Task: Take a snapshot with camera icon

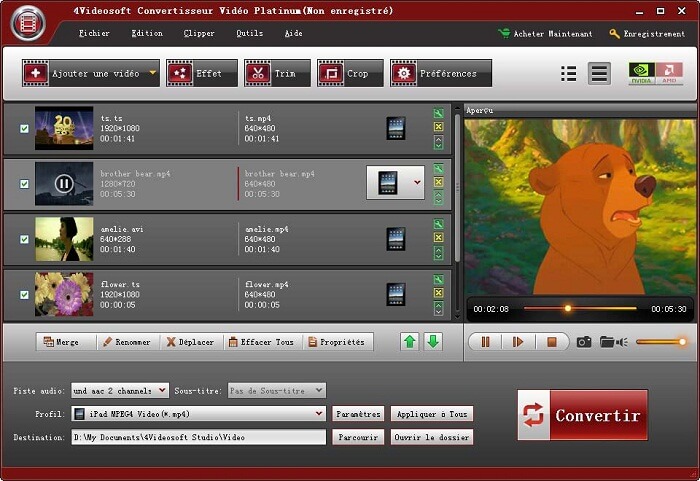Action: tap(583, 342)
